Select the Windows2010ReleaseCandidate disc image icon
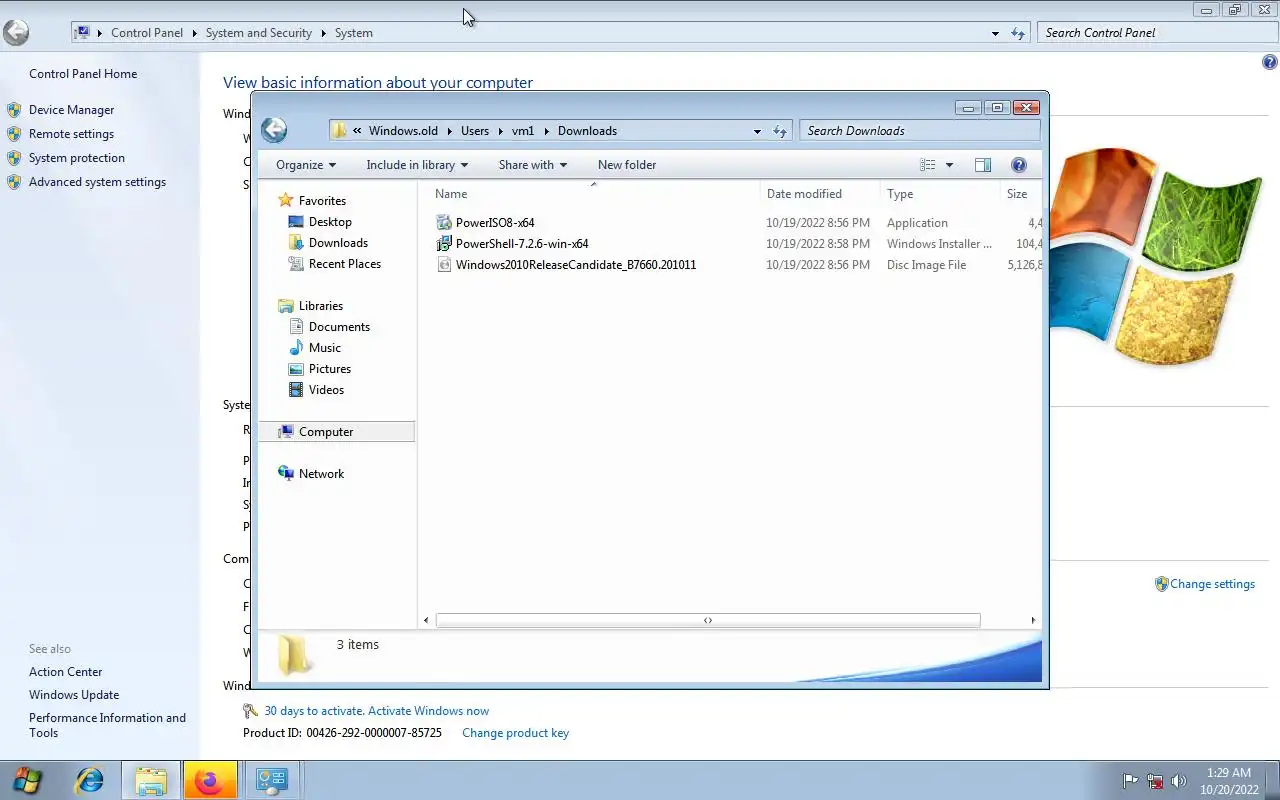1280x800 pixels. tap(445, 265)
